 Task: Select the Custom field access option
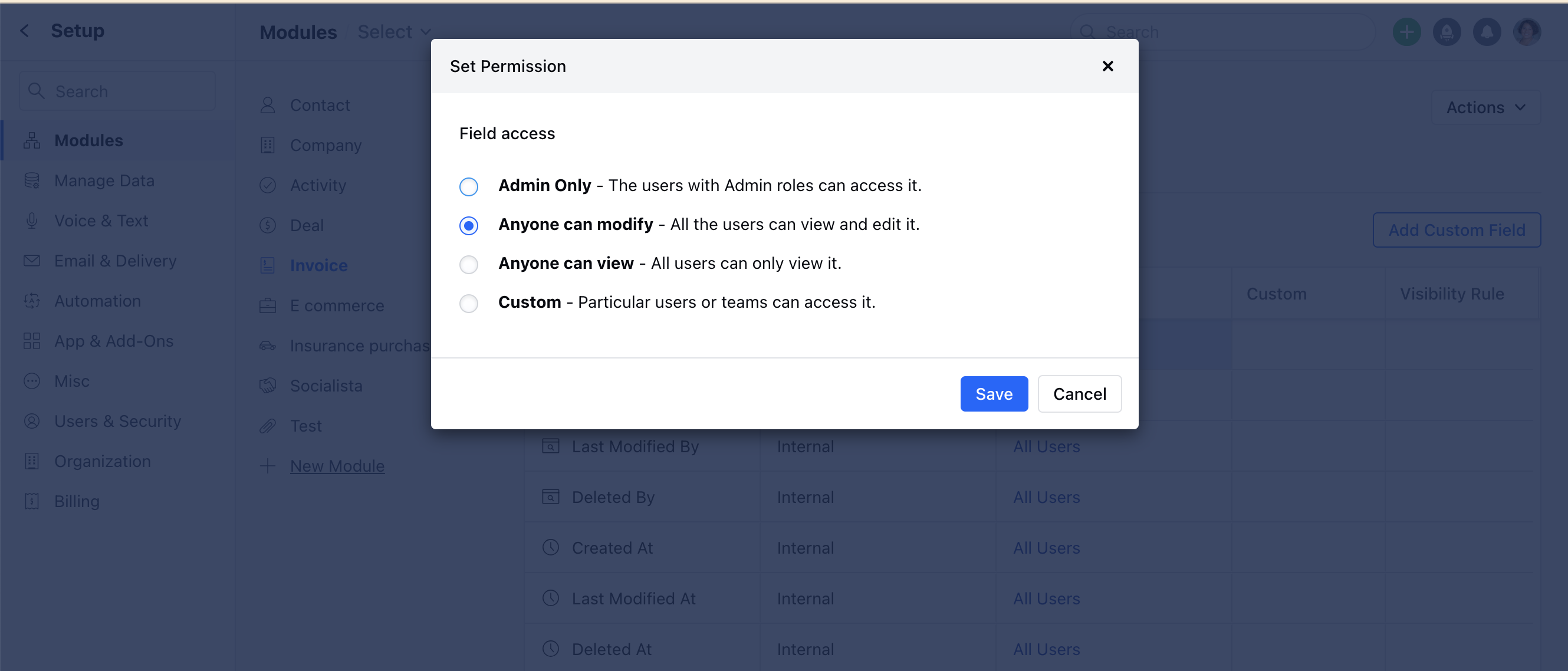point(469,303)
